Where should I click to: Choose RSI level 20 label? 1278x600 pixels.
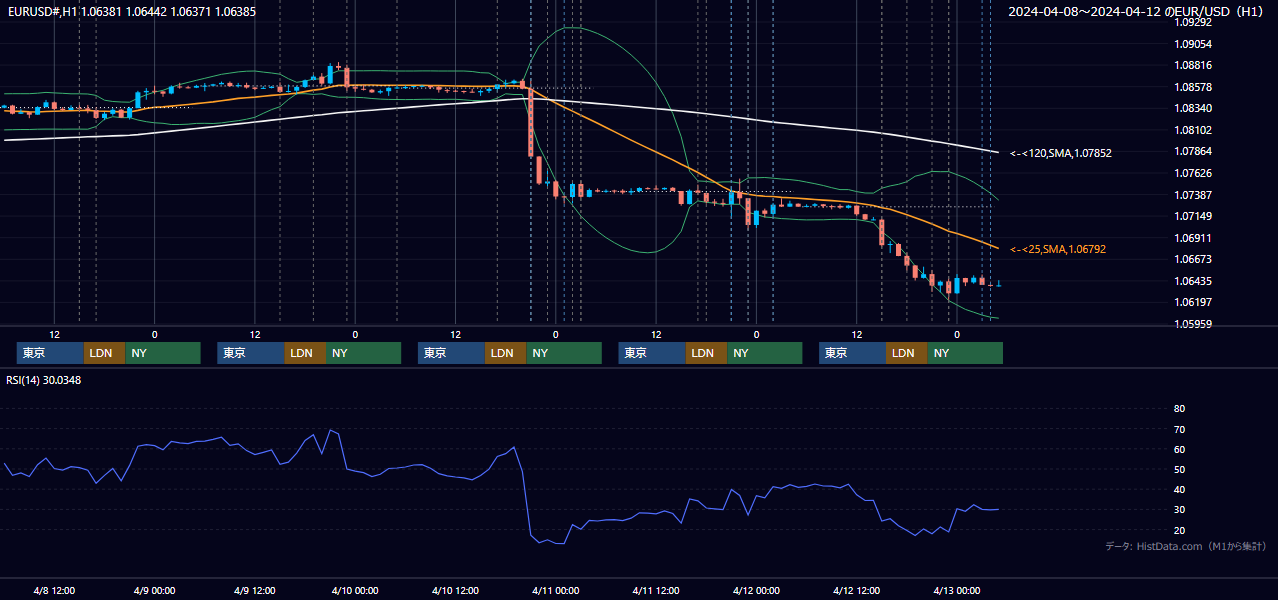1179,530
